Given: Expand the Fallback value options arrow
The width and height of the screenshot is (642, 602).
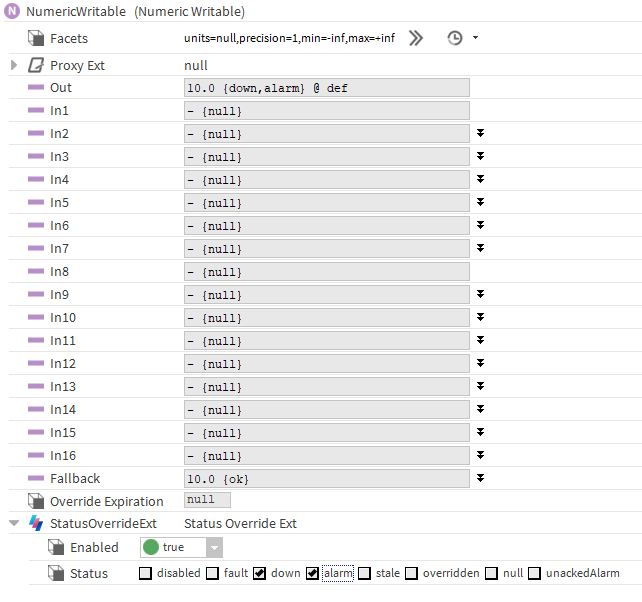Looking at the screenshot, I should 481,478.
